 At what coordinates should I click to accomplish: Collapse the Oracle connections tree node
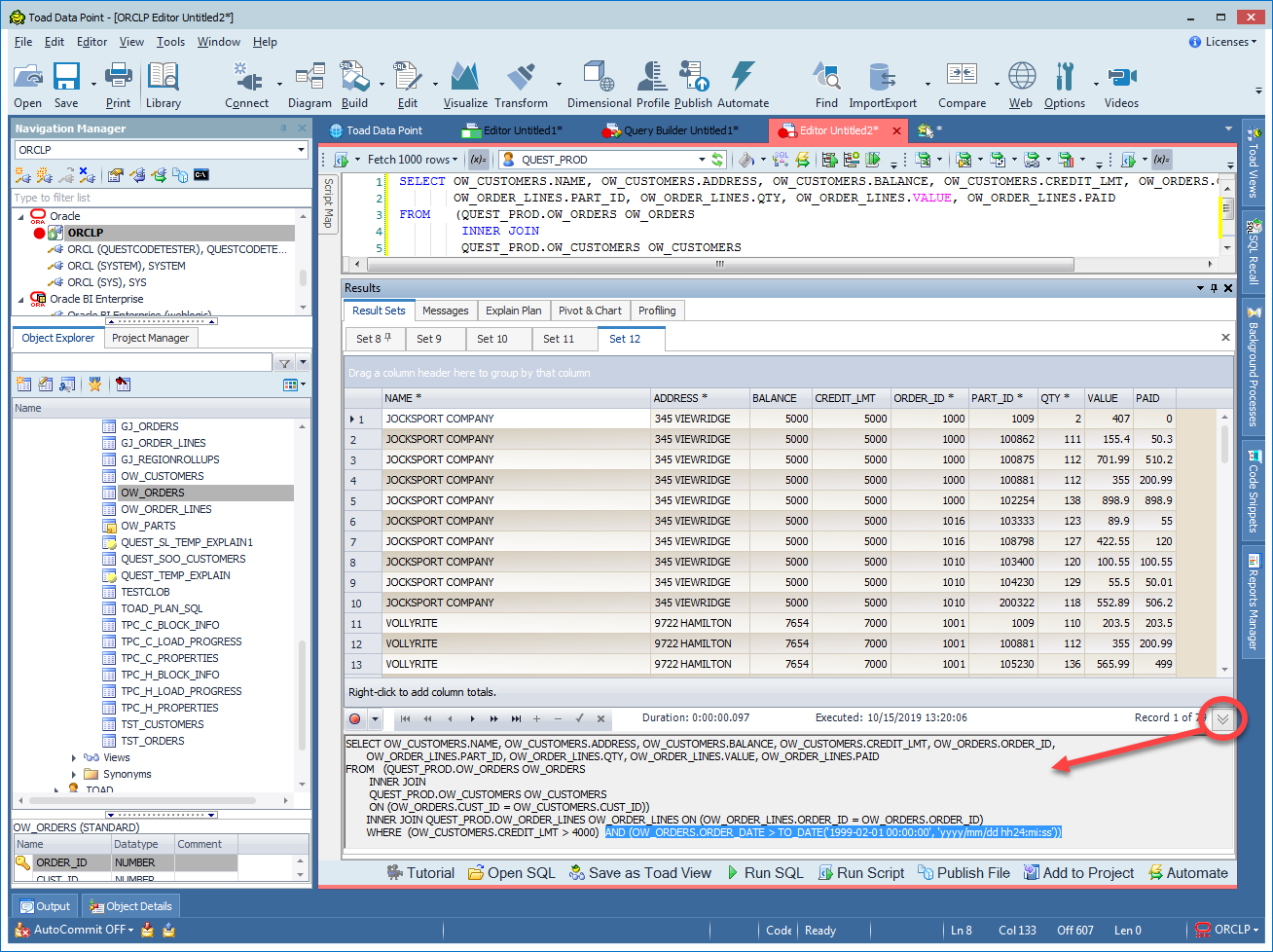pyautogui.click(x=21, y=216)
